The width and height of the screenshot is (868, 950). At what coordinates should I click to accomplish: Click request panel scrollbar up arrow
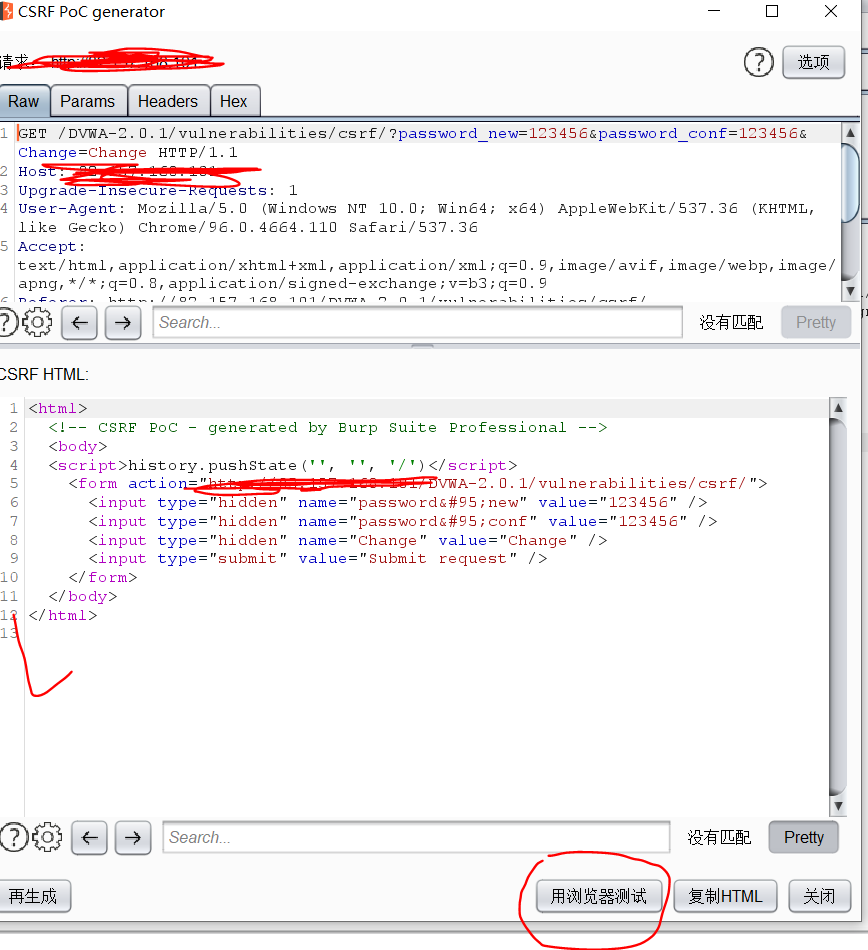[x=850, y=133]
